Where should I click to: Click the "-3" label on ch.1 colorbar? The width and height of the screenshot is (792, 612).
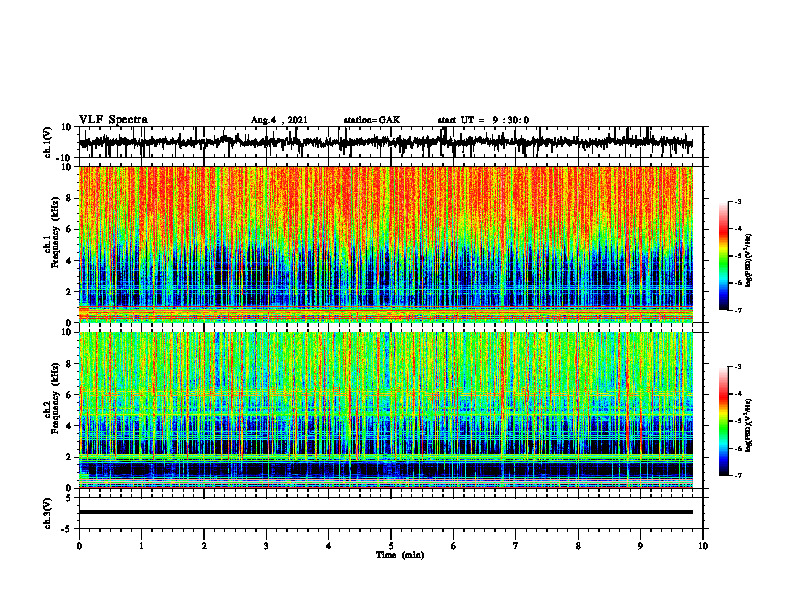[x=737, y=201]
